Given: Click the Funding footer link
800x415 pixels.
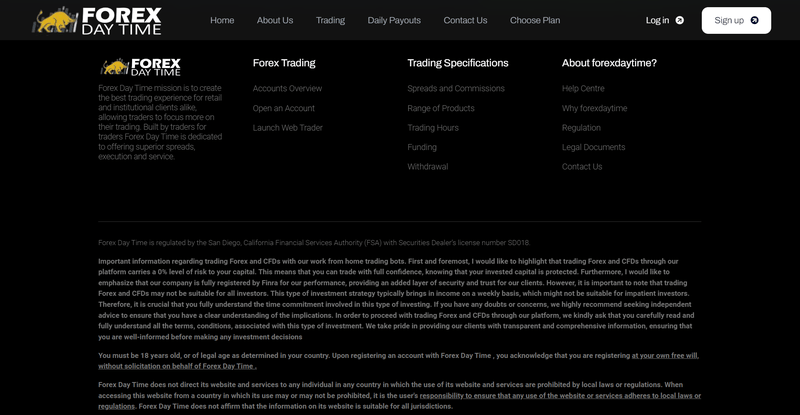Looking at the screenshot, I should point(422,147).
